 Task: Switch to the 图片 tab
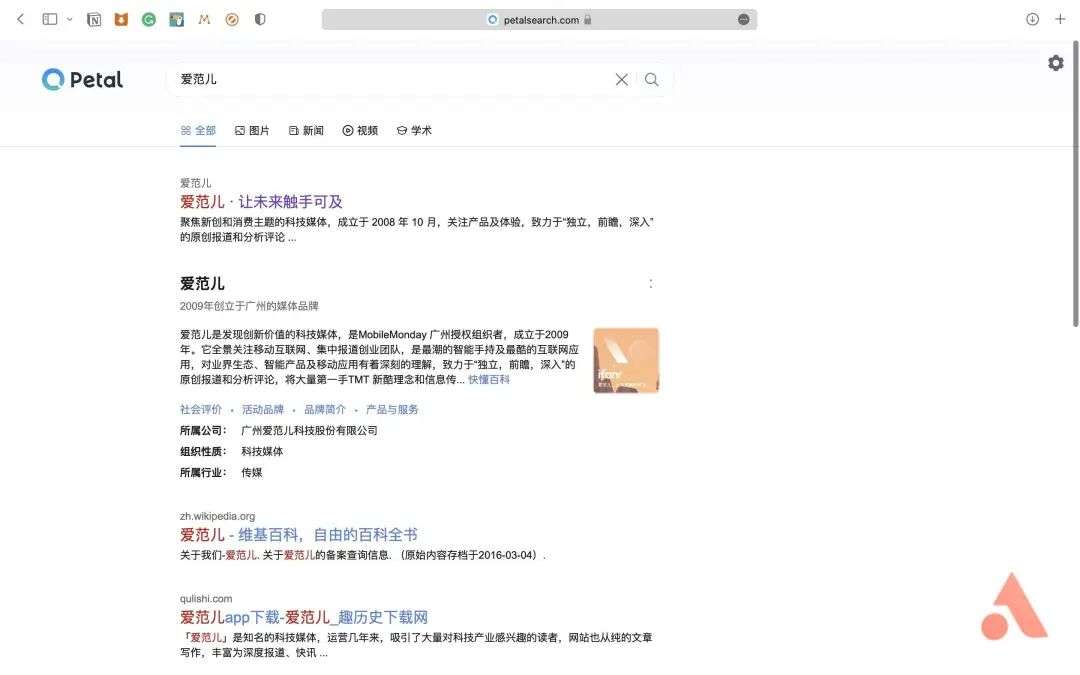(x=252, y=130)
